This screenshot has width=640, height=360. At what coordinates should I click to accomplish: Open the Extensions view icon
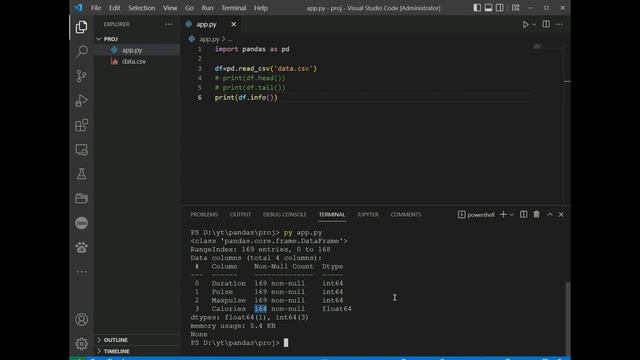point(81,125)
